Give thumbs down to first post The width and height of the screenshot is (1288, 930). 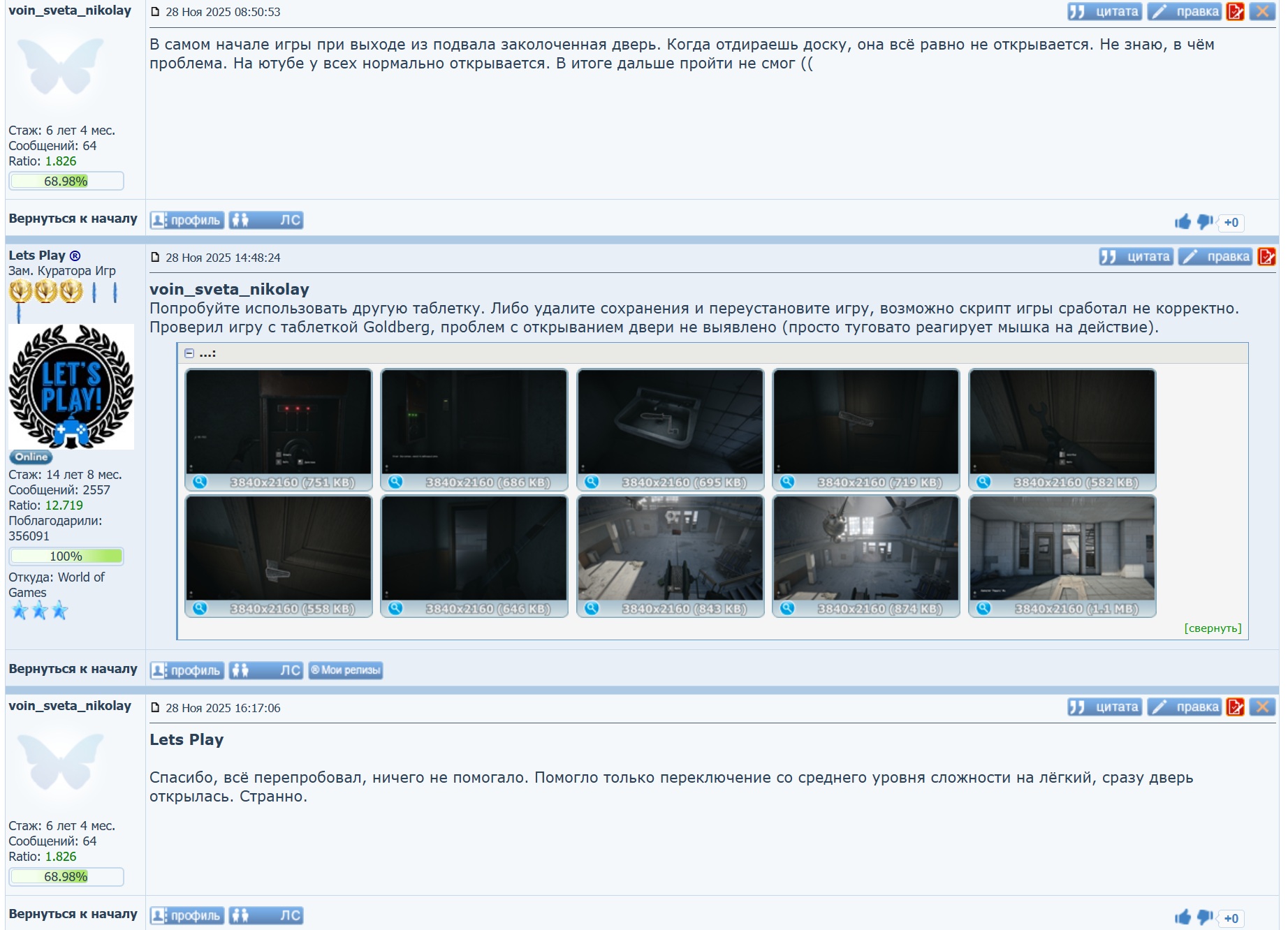(x=1205, y=222)
